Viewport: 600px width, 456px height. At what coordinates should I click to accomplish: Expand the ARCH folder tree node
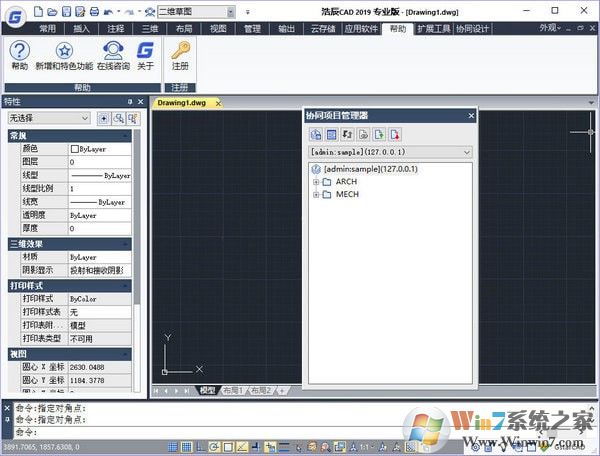coord(316,182)
